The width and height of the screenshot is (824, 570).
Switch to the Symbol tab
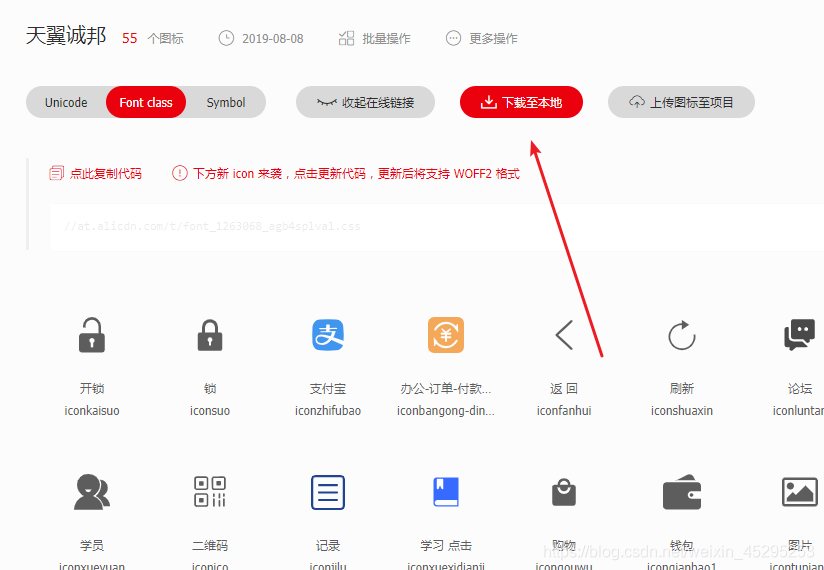tap(226, 102)
